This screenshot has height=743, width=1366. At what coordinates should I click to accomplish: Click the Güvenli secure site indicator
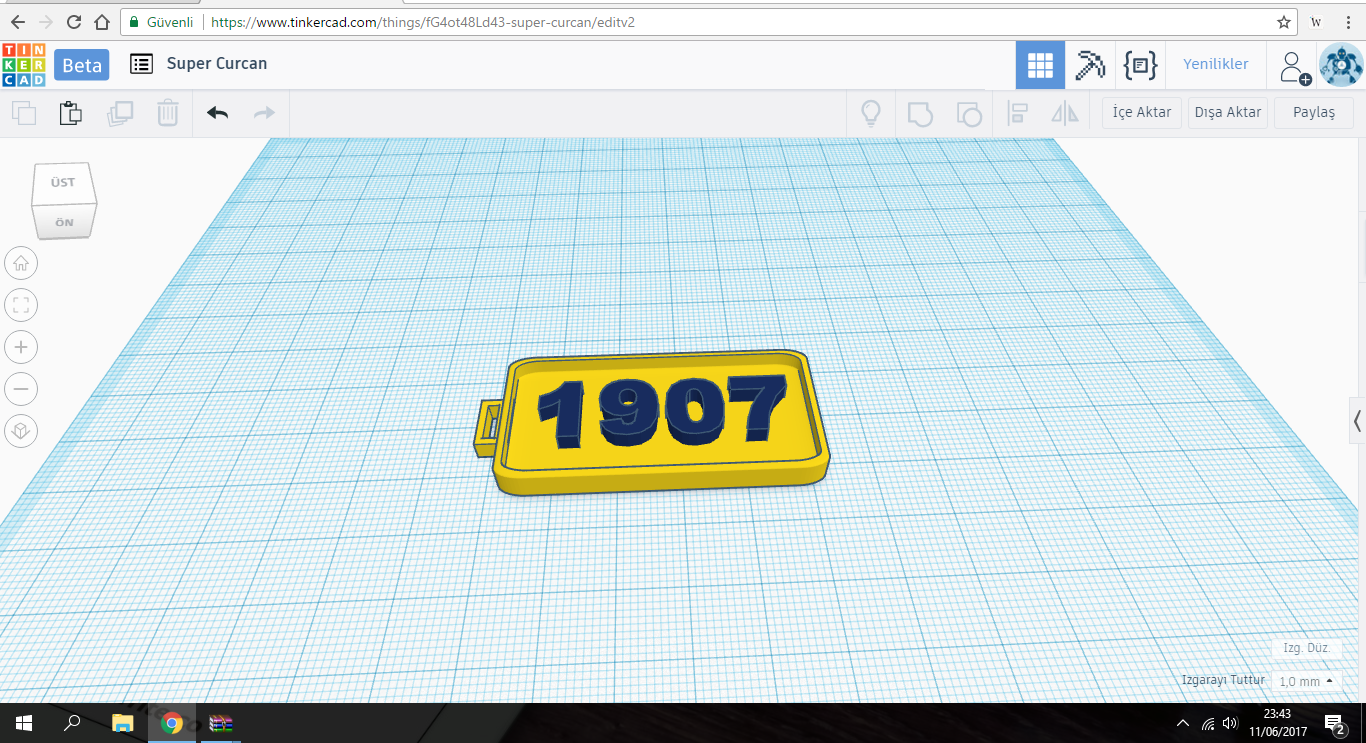coord(161,21)
